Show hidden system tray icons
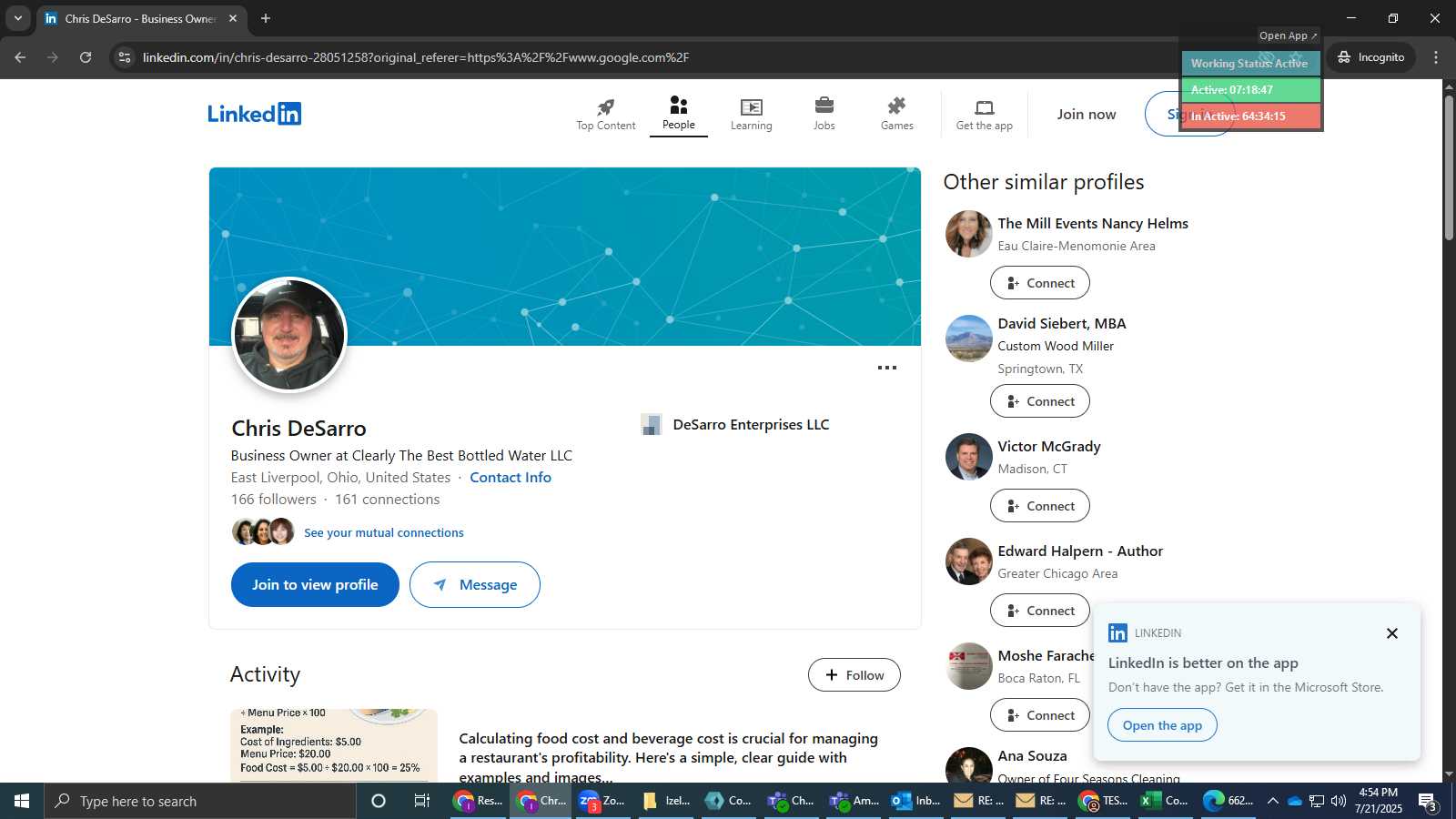1456x819 pixels. click(x=1273, y=801)
